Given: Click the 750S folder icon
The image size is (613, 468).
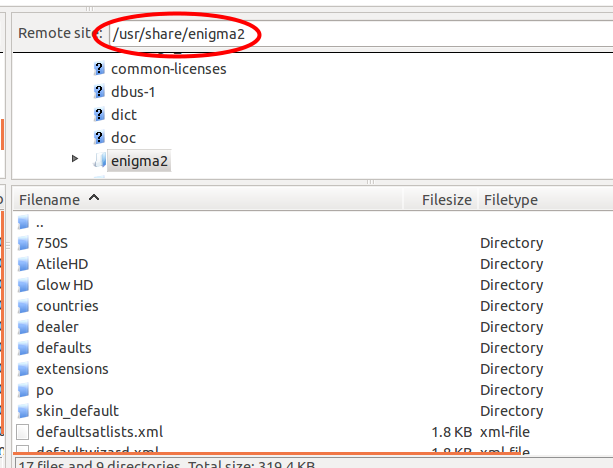Looking at the screenshot, I should (x=23, y=243).
